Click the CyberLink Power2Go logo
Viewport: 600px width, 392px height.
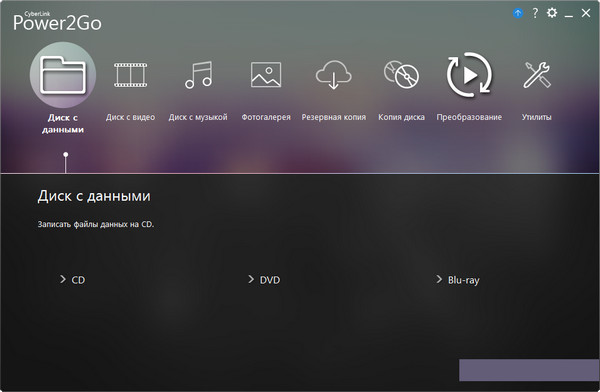point(57,21)
